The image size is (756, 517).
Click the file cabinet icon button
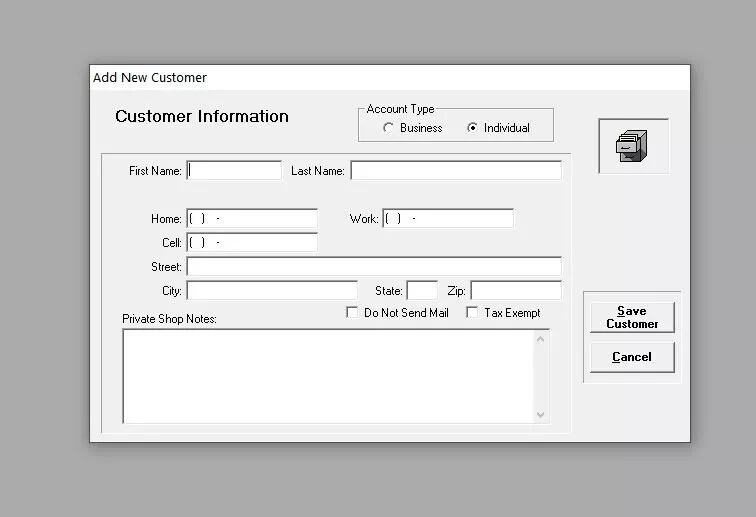(x=633, y=146)
